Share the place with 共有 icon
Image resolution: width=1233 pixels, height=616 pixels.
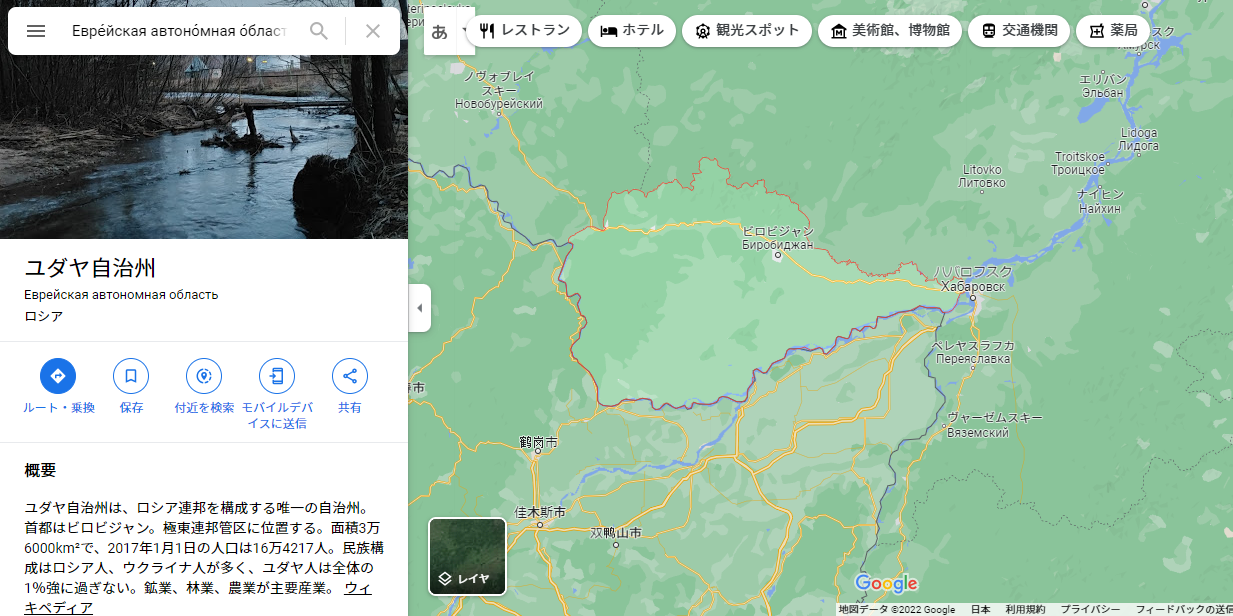[x=350, y=376]
